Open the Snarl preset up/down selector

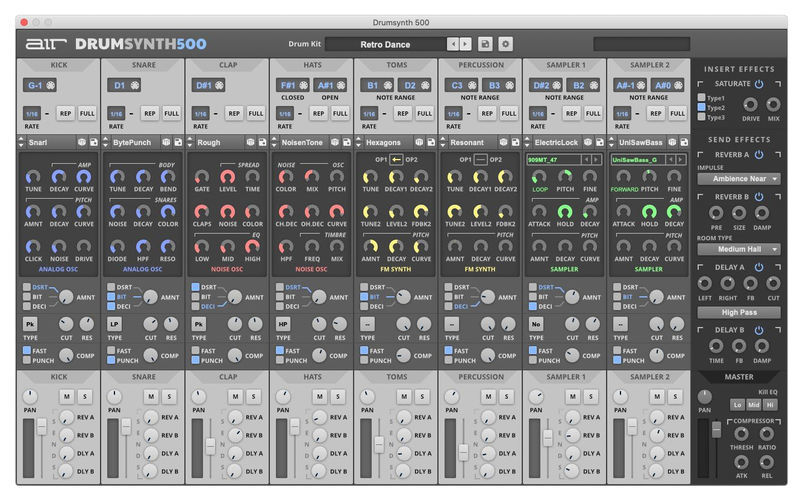pyautogui.click(x=21, y=142)
